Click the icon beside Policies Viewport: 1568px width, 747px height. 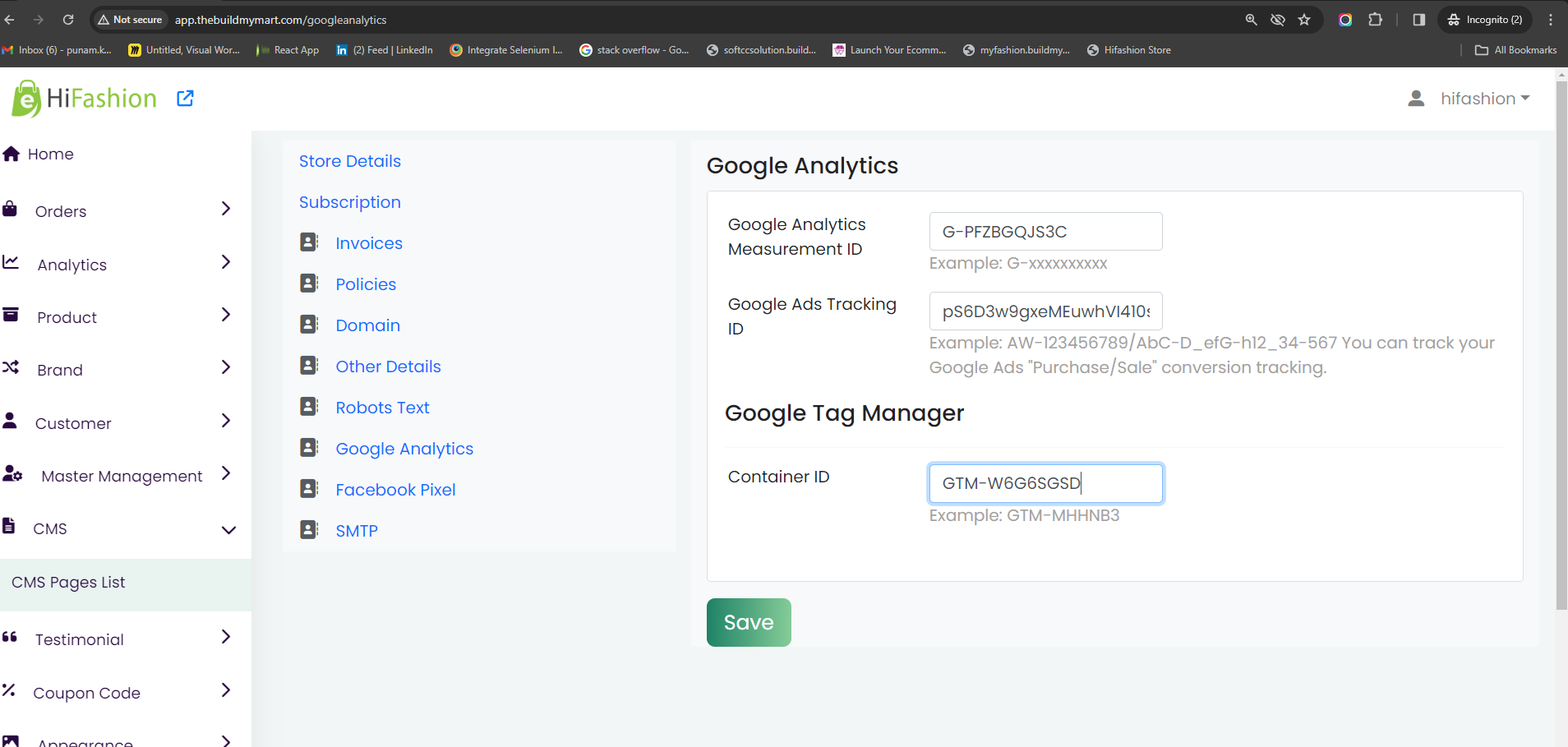coord(309,283)
